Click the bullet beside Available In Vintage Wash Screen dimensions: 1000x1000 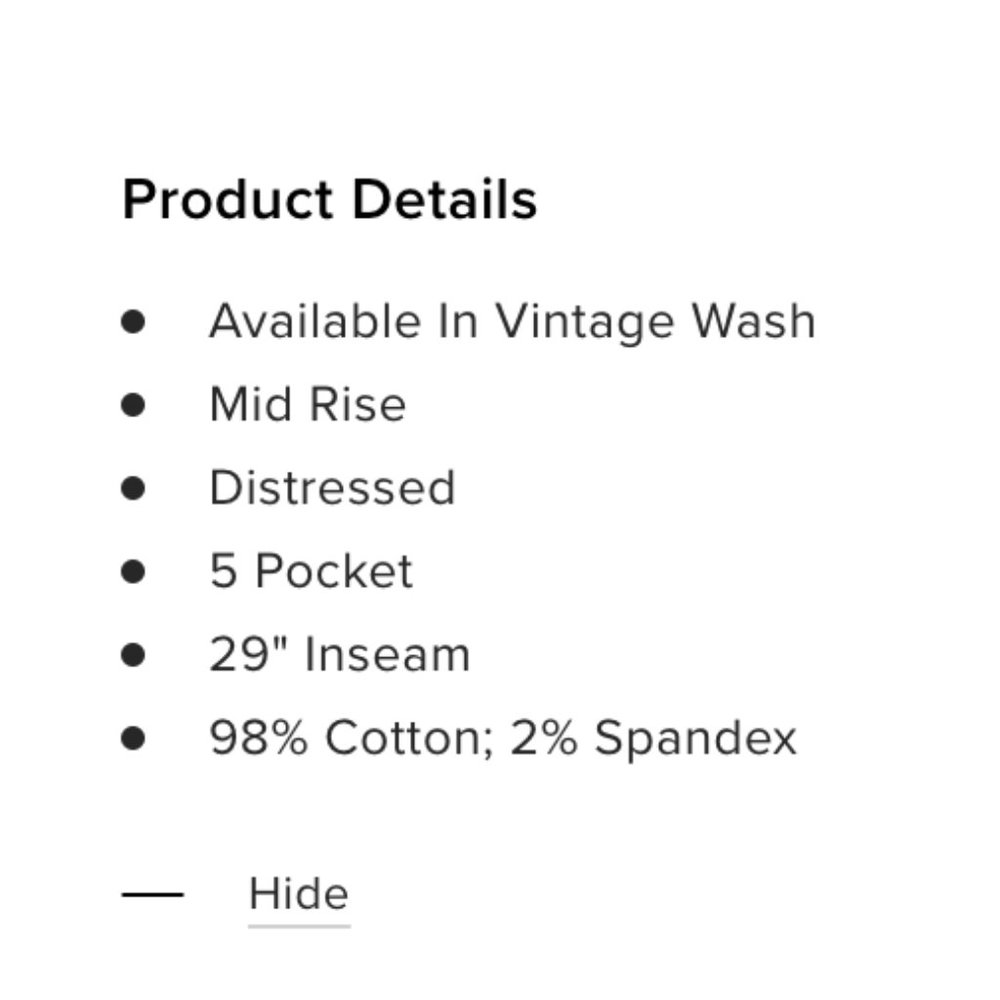coord(133,322)
